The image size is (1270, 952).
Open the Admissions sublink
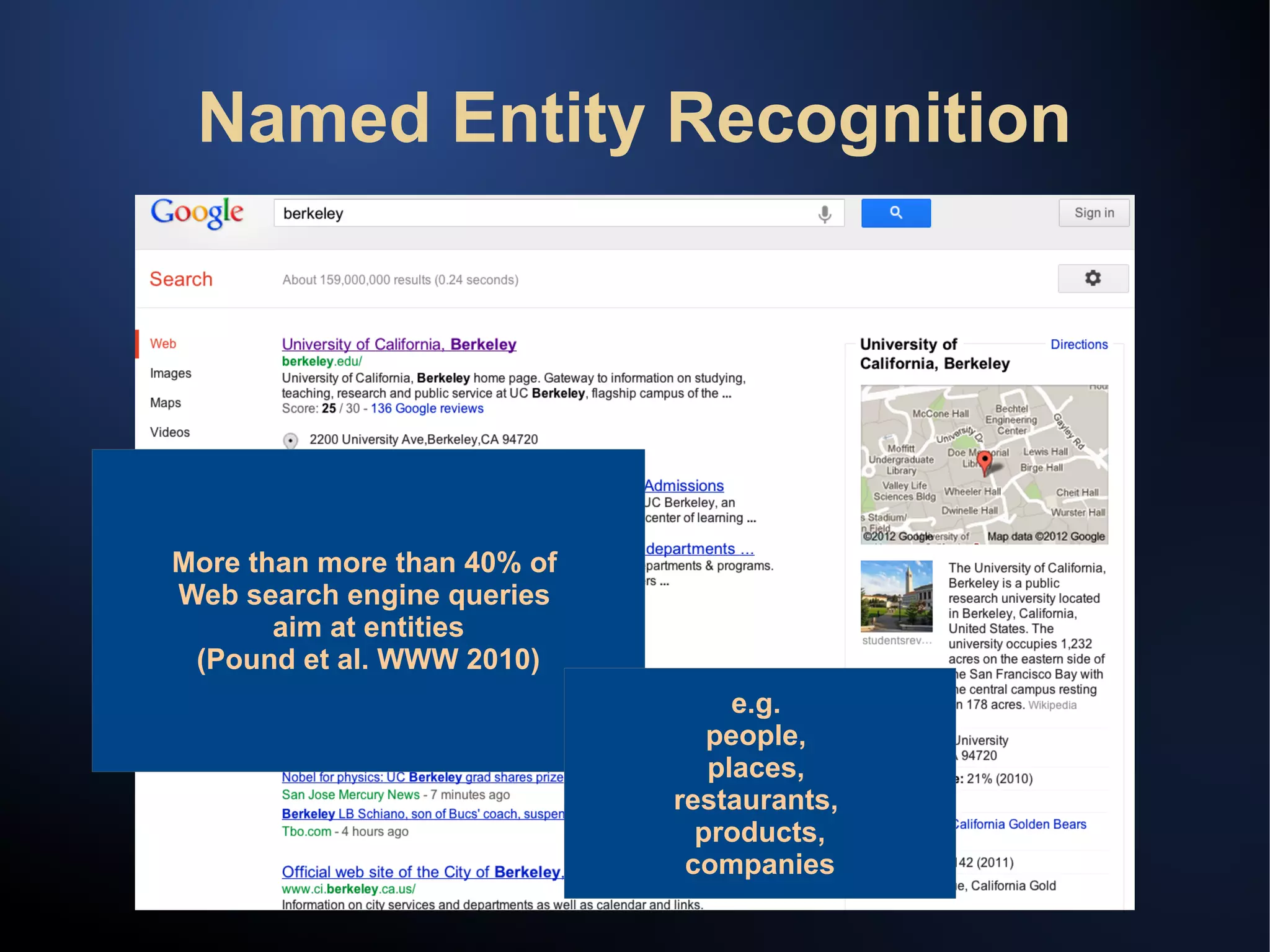pyautogui.click(x=684, y=486)
